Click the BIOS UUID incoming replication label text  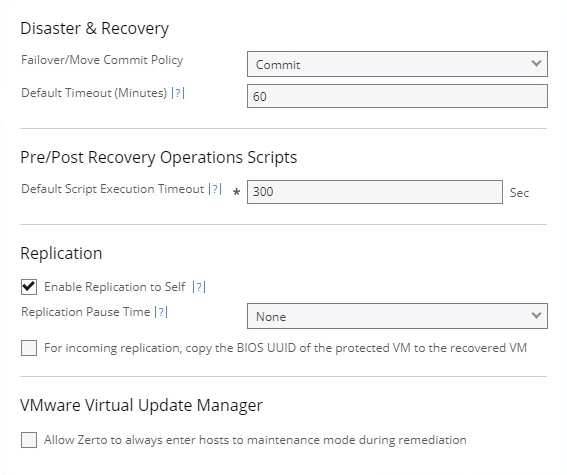[x=285, y=348]
